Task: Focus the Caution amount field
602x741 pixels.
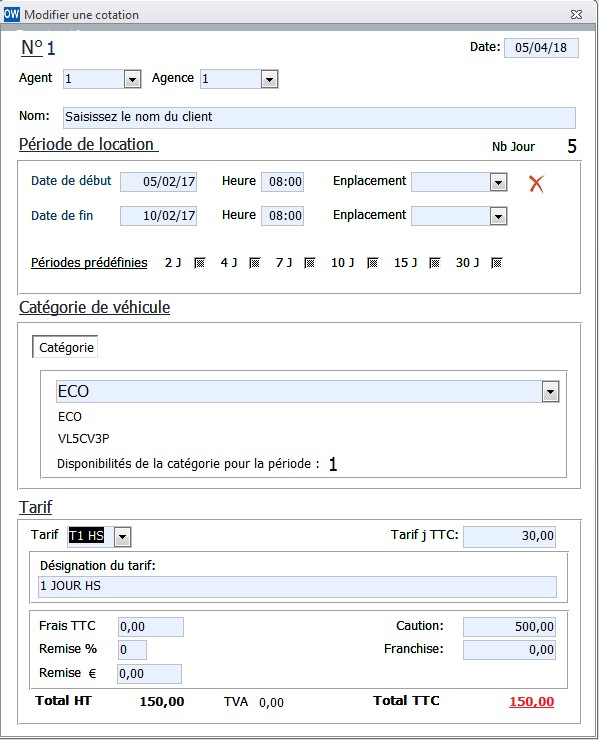Action: point(509,627)
